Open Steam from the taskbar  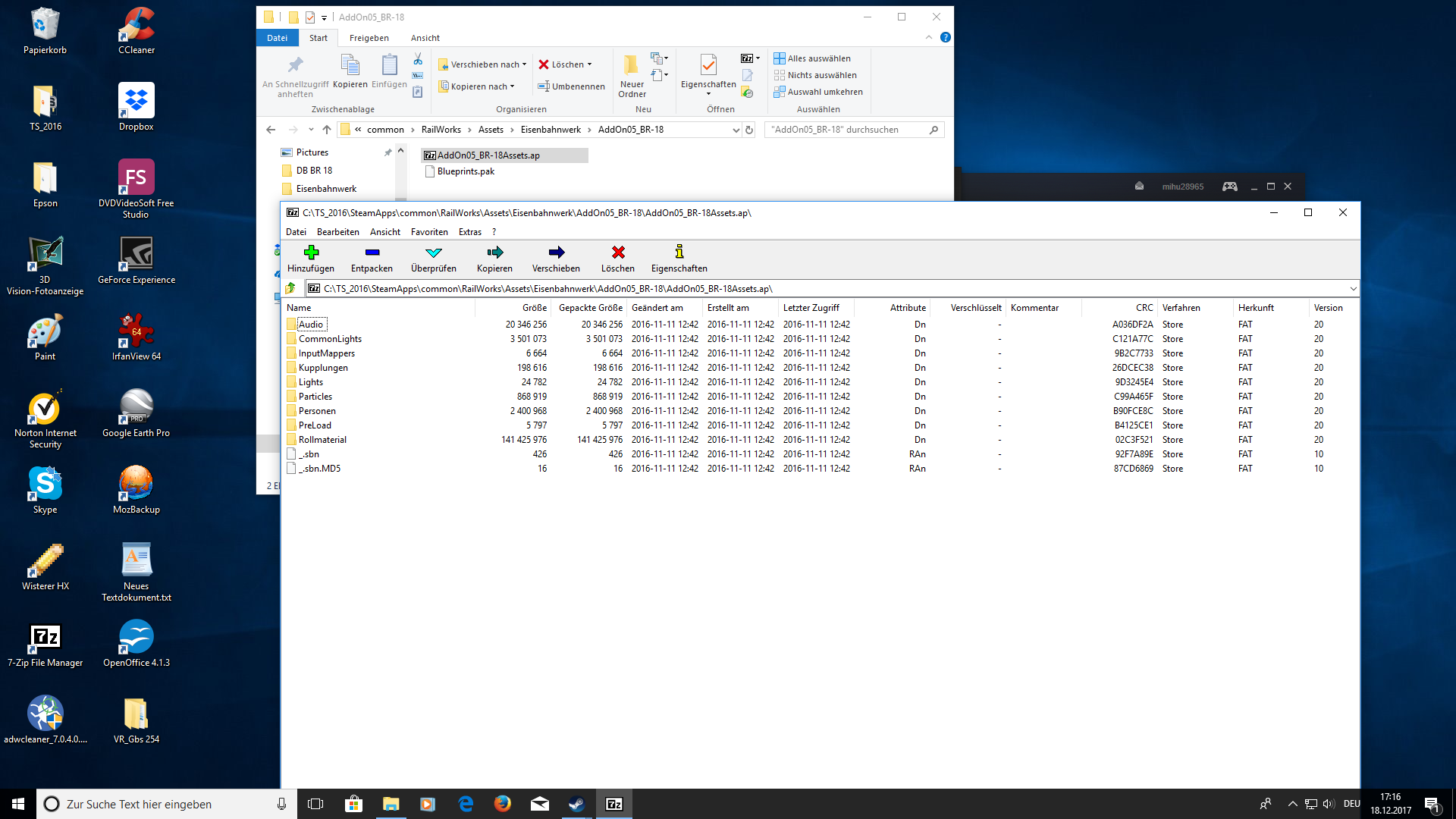pyautogui.click(x=576, y=804)
